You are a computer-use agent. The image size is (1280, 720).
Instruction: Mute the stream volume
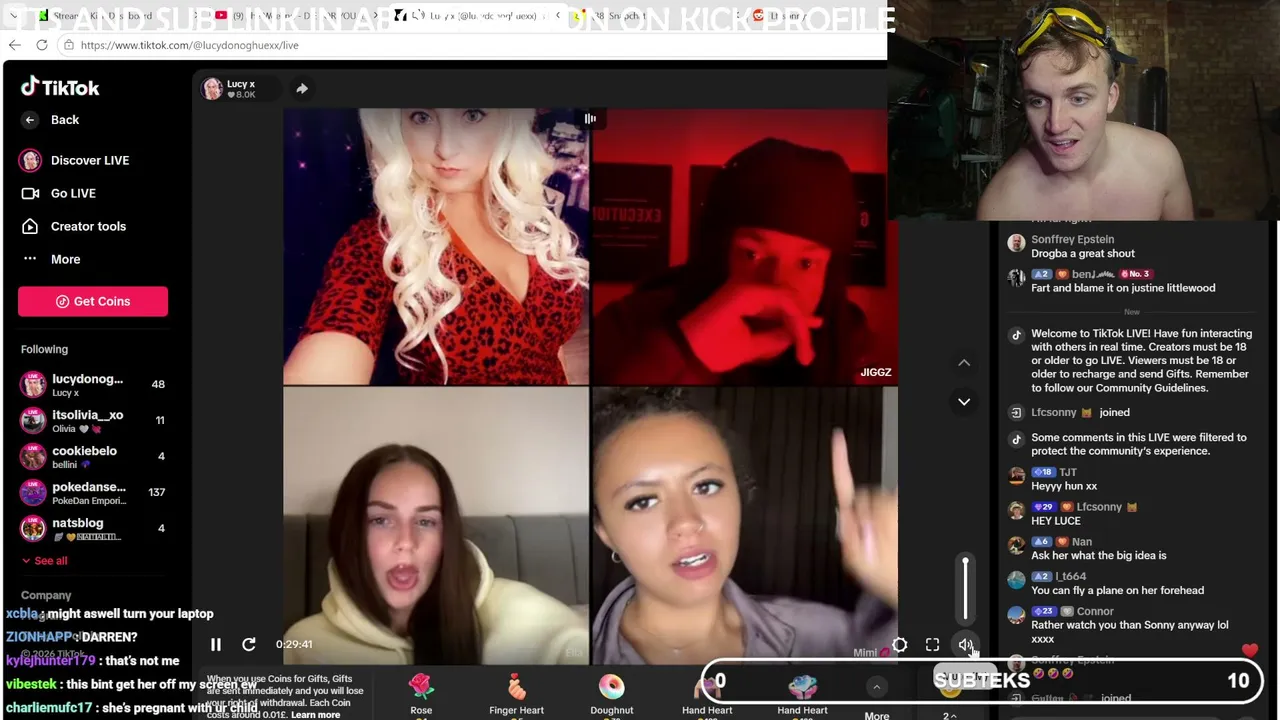pos(965,645)
